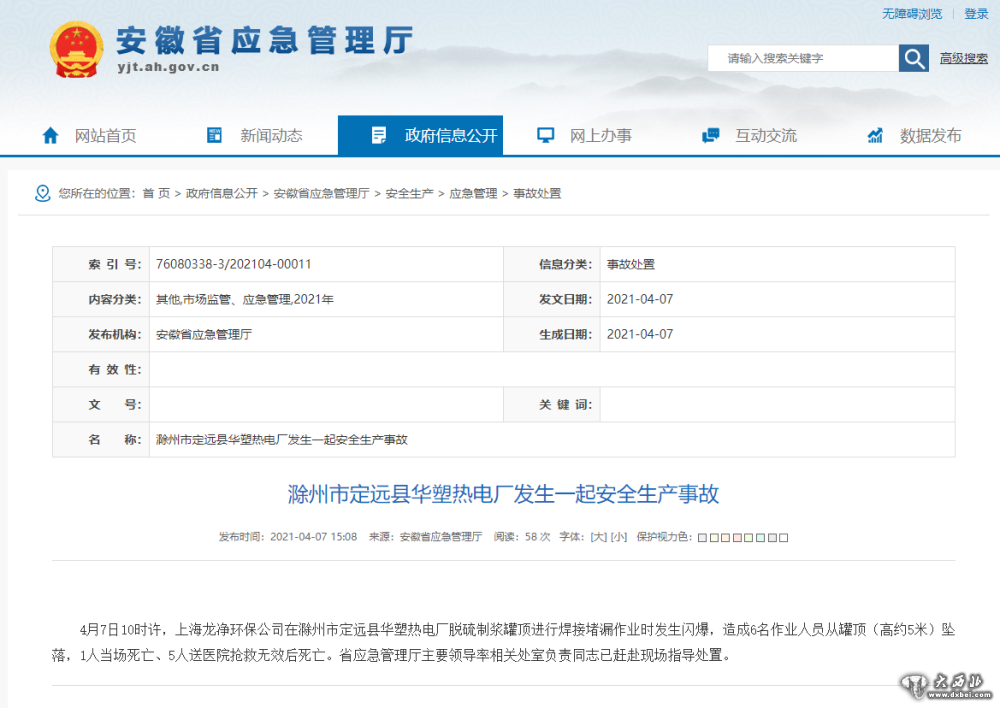Image resolution: width=1000 pixels, height=708 pixels.
Task: Select the last eye-protection color swatch
Action: click(x=784, y=538)
